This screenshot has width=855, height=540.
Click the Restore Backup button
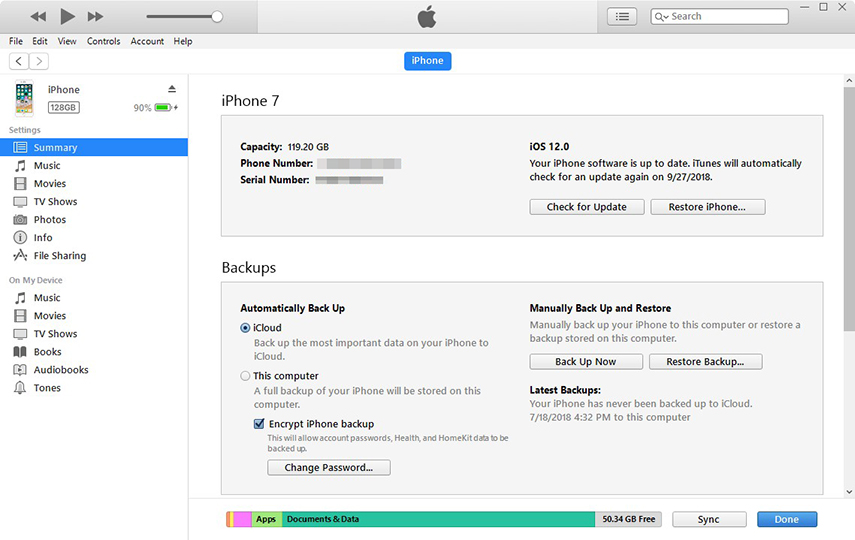coord(706,362)
